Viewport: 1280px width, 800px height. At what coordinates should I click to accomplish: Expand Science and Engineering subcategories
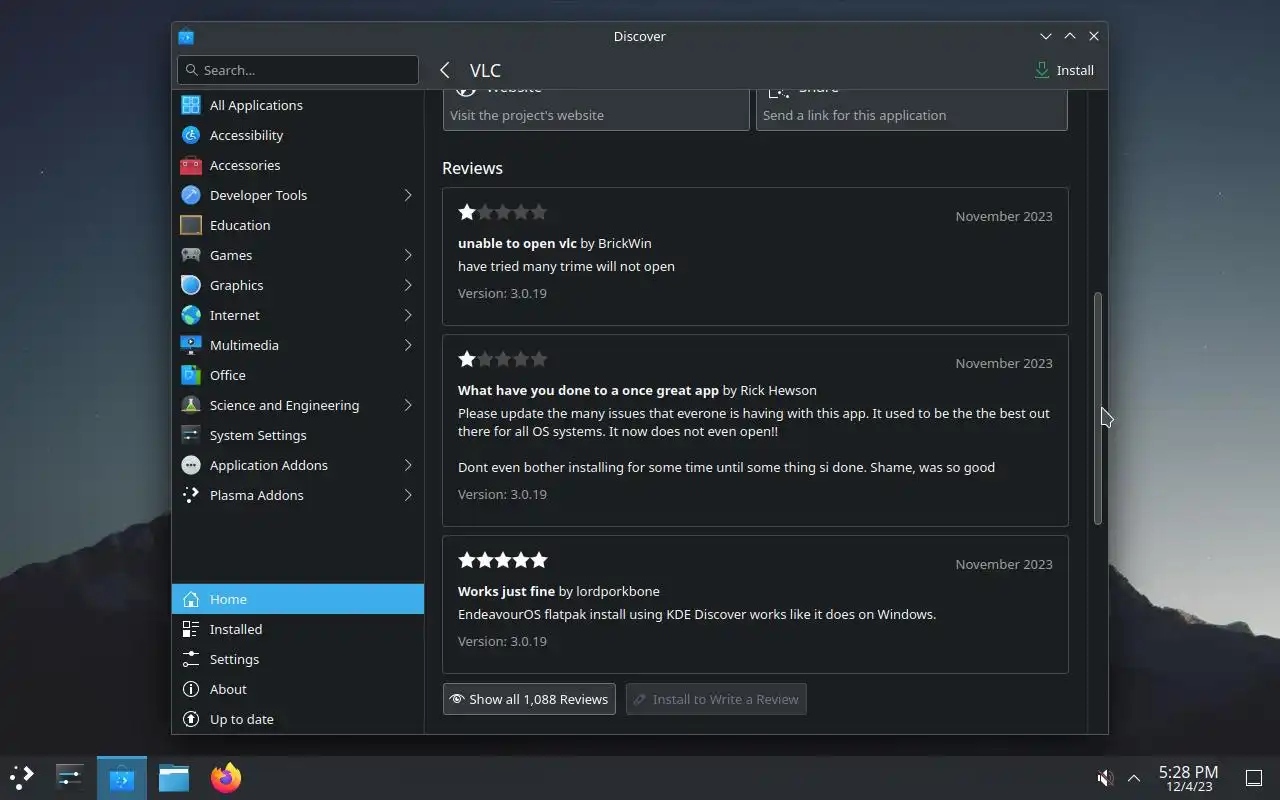(x=408, y=405)
